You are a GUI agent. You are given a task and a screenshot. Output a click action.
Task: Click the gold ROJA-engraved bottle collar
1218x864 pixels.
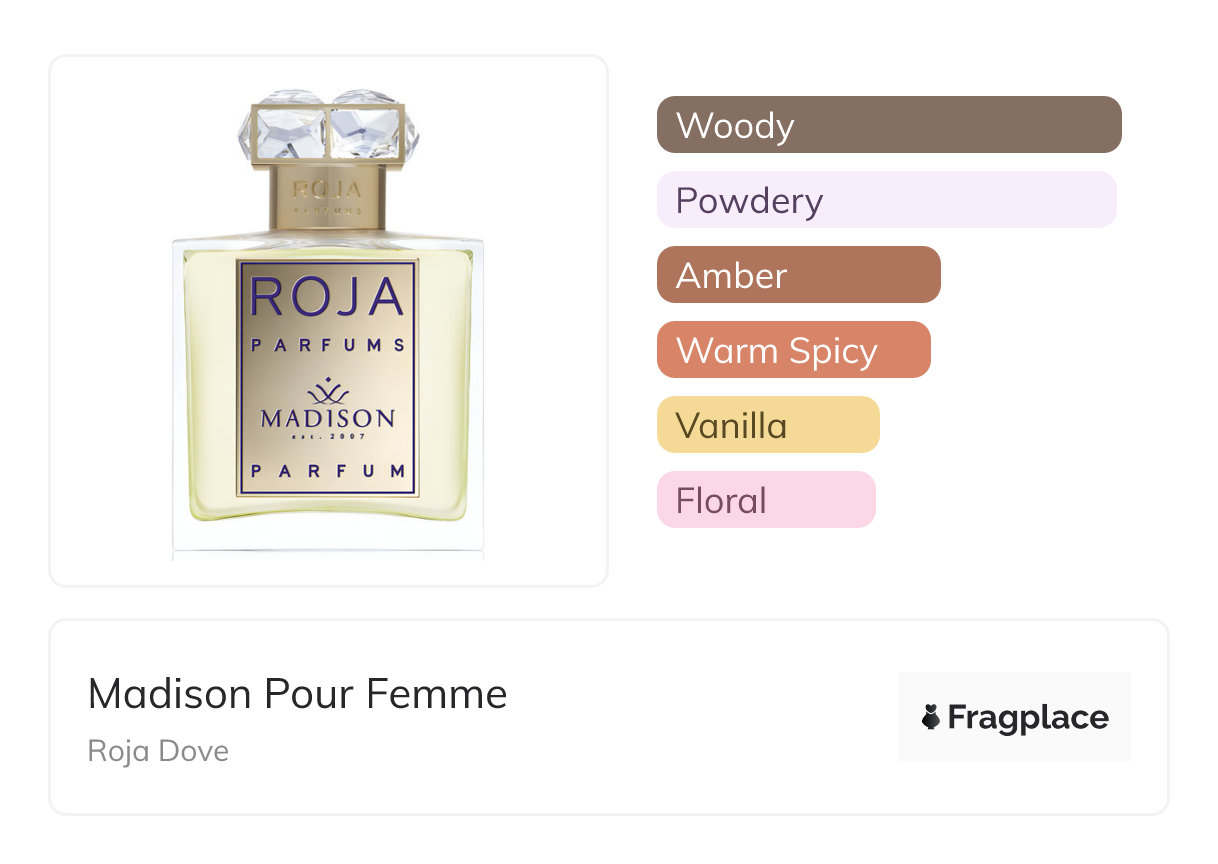click(x=328, y=197)
